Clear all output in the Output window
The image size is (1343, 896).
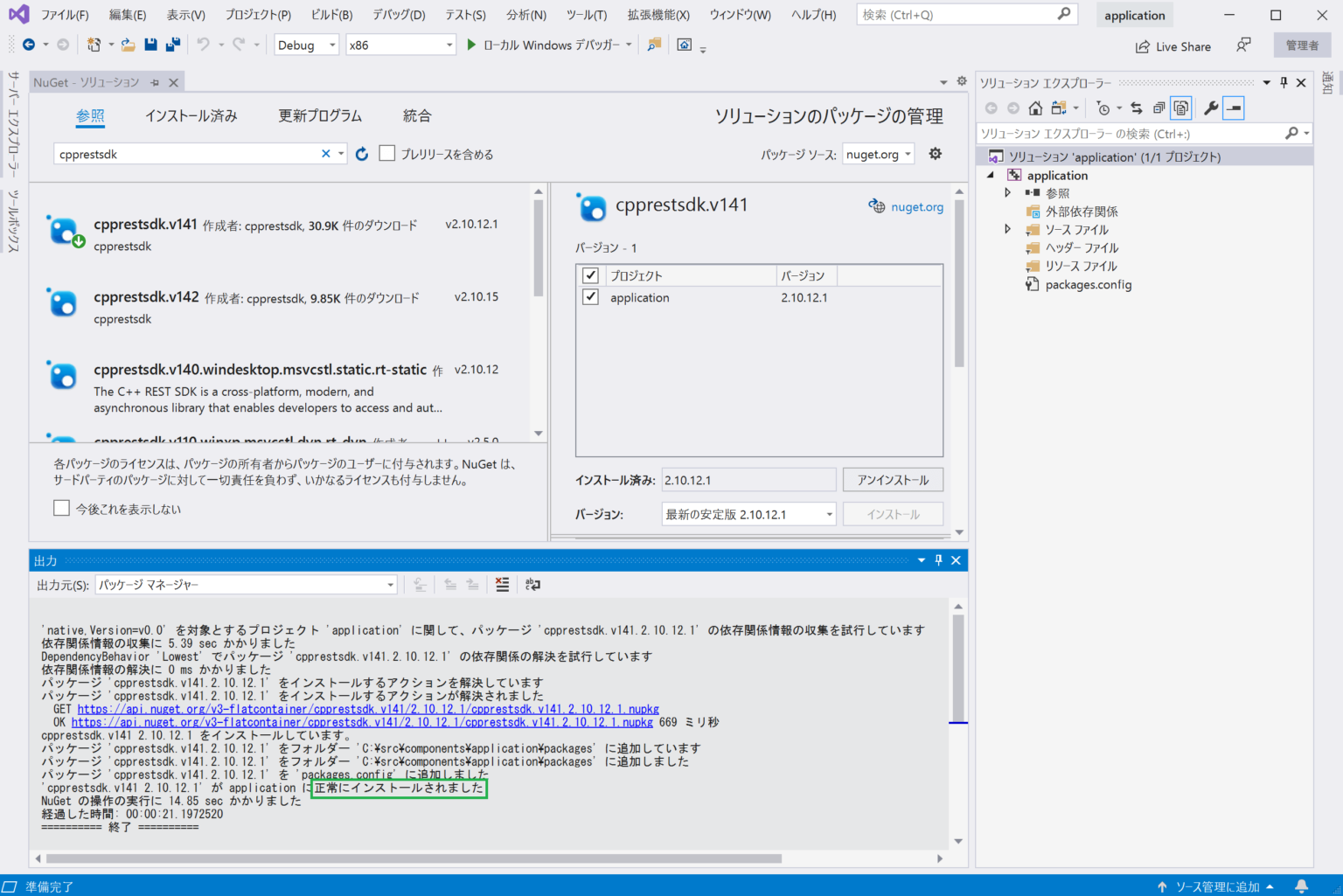(x=502, y=584)
